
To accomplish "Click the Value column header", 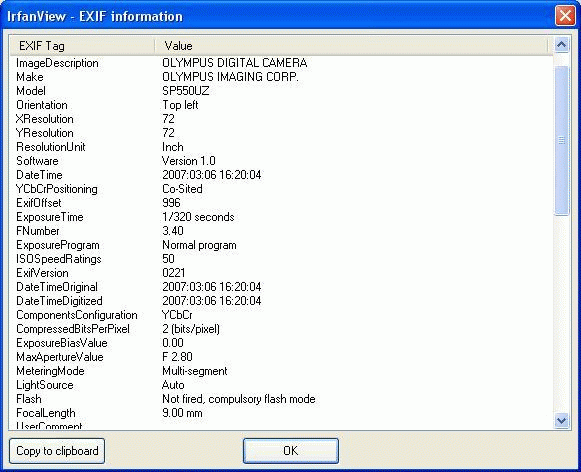I will (x=351, y=46).
